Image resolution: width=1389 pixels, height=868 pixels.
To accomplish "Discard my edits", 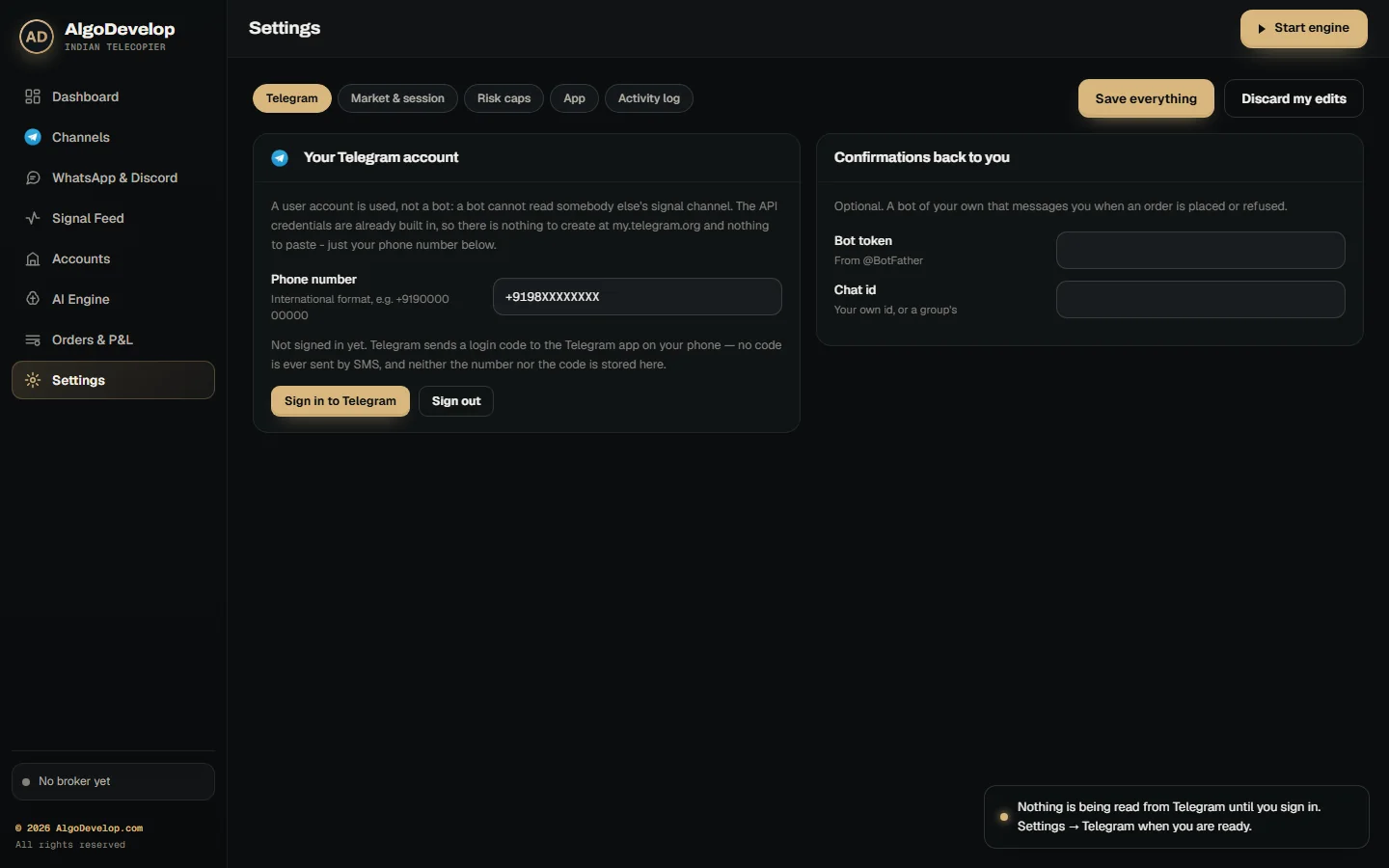I will pyautogui.click(x=1294, y=98).
